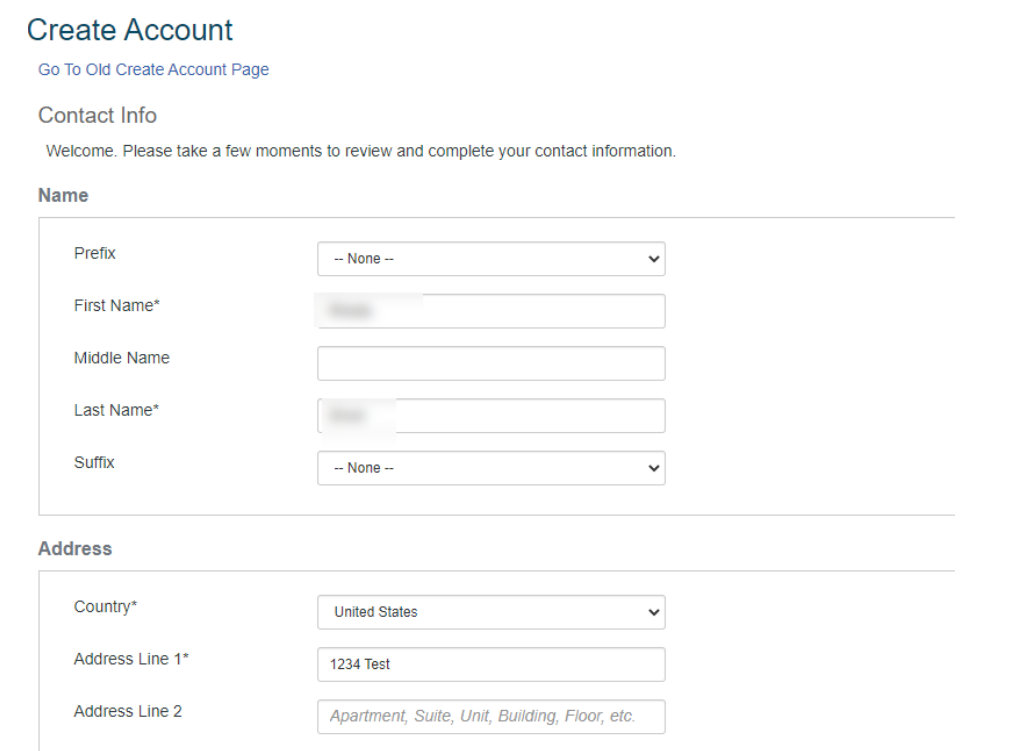Viewport: 1017px width, 751px height.
Task: Click the Address Line 2 apartment/suite field
Action: 490,716
